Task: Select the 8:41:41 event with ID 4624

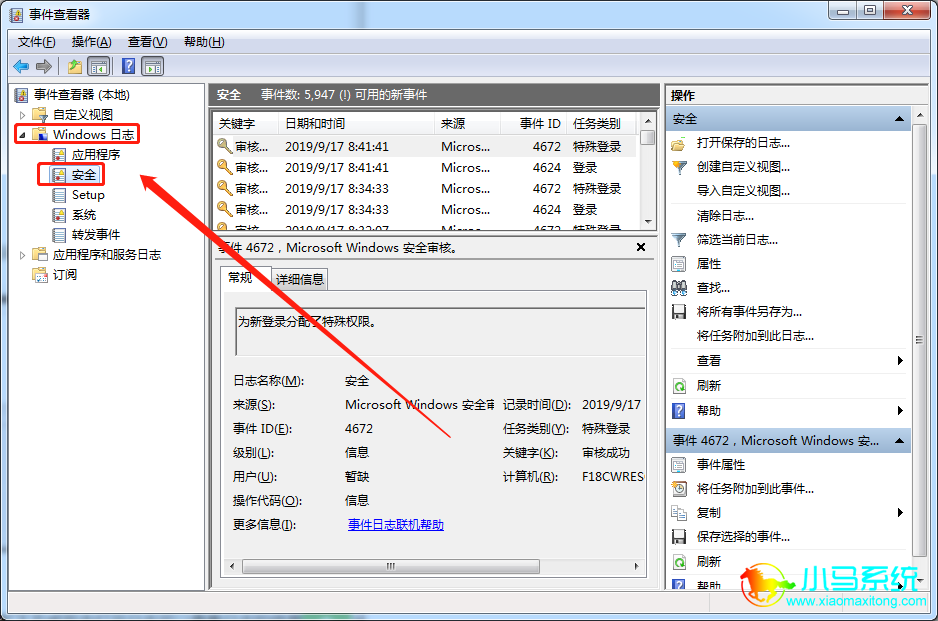Action: 425,168
